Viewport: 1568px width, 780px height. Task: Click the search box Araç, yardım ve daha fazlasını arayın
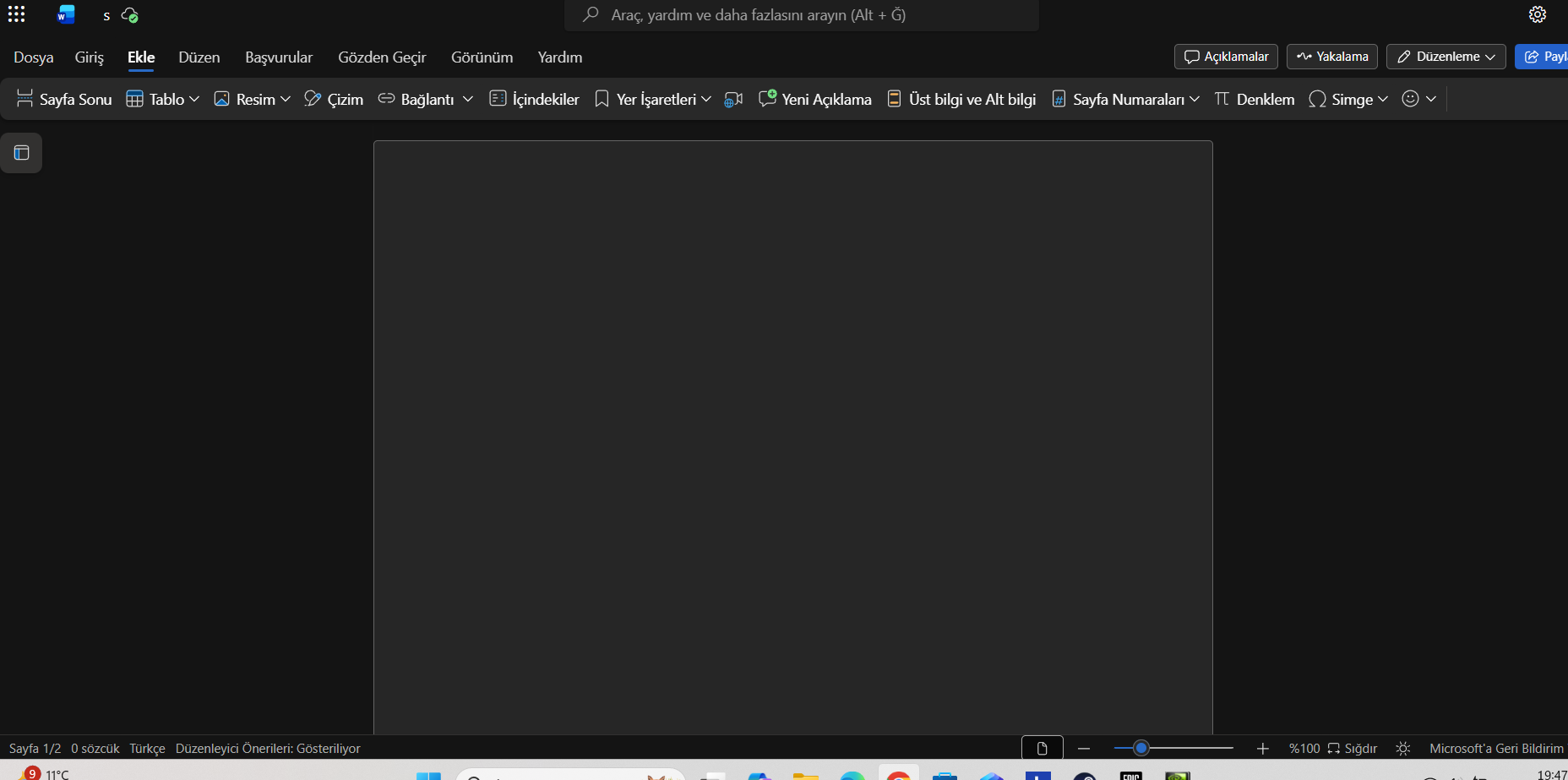pyautogui.click(x=802, y=15)
